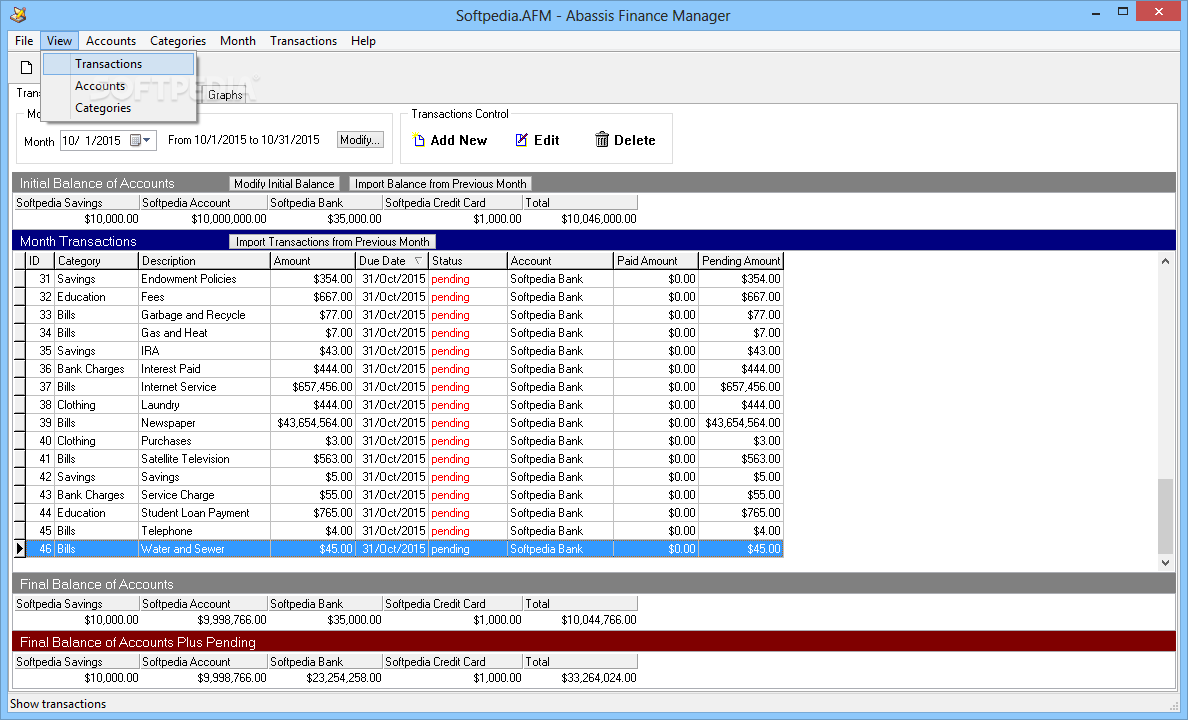Click the Due Date sort arrow

tap(418, 261)
